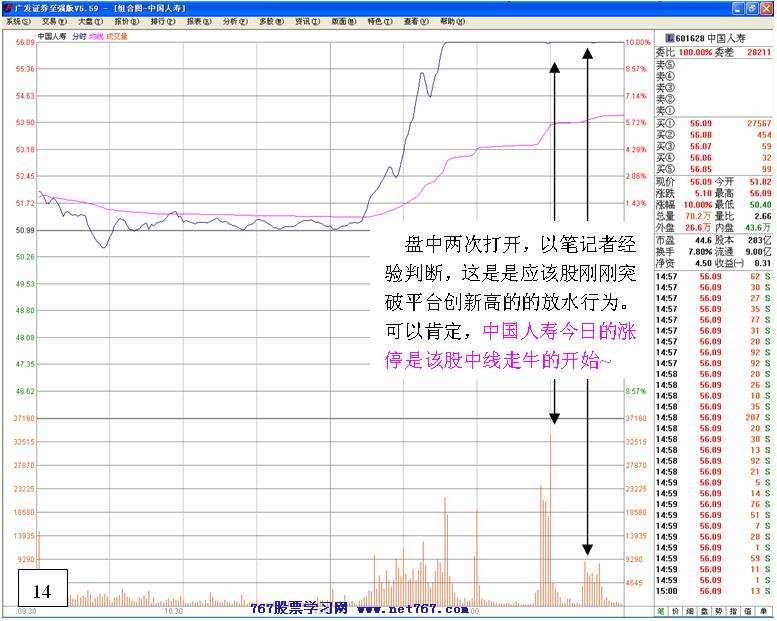Click the 7.14% label on right axis

636,96
